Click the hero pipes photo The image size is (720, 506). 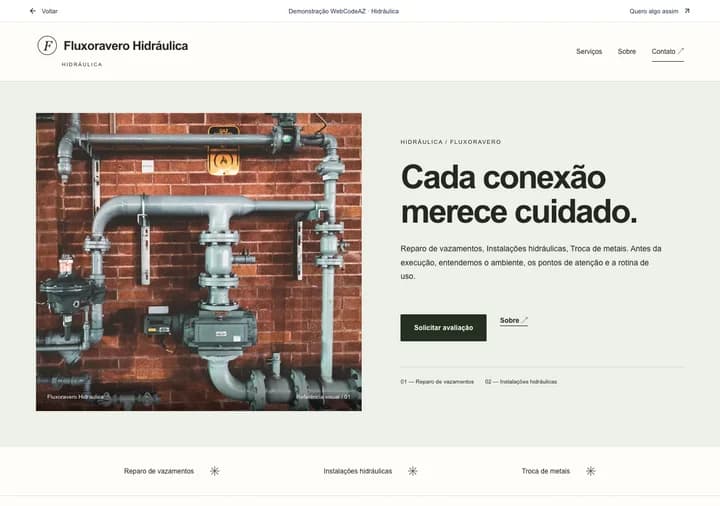(x=199, y=262)
